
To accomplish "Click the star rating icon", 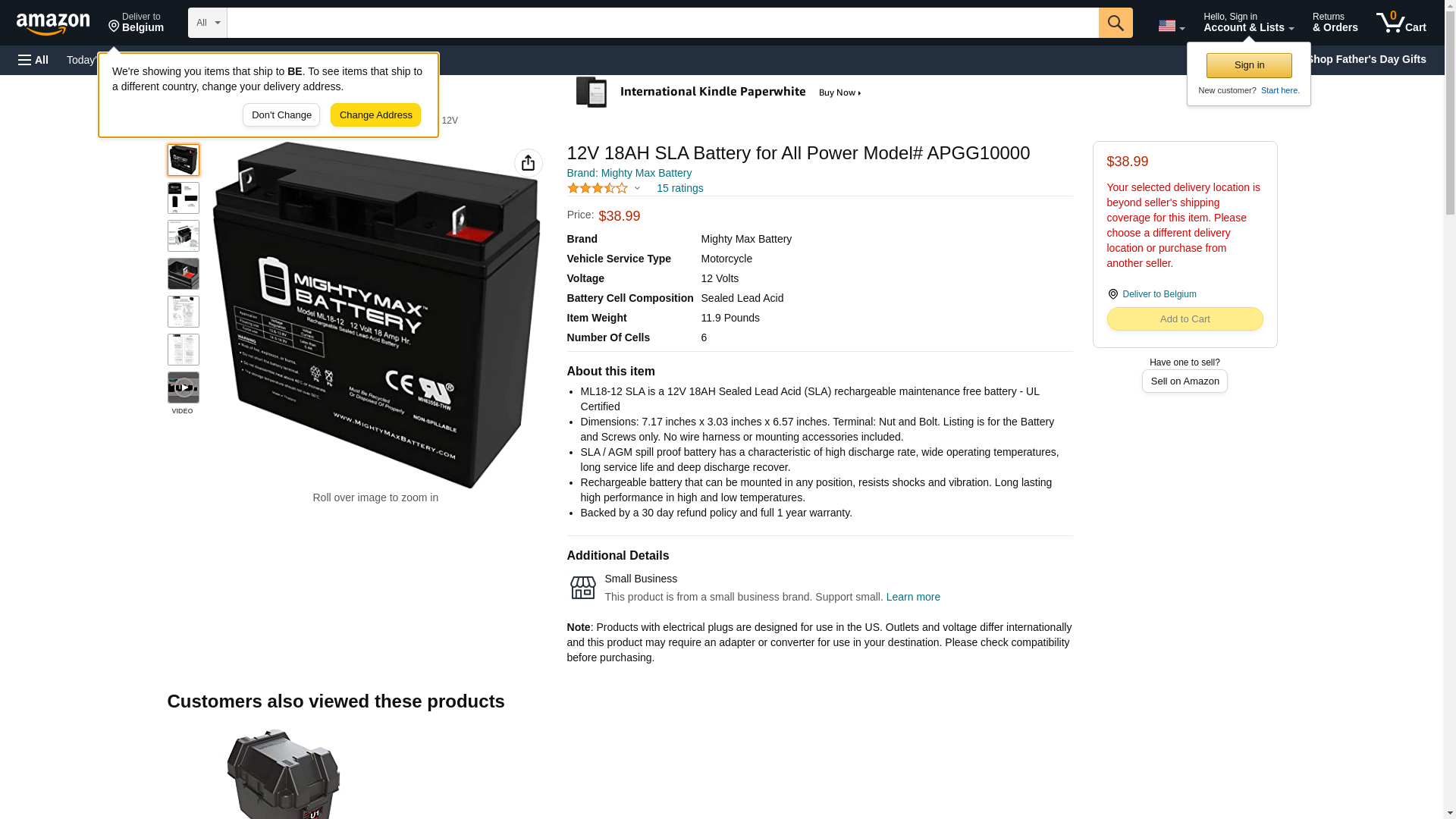I will pos(597,188).
